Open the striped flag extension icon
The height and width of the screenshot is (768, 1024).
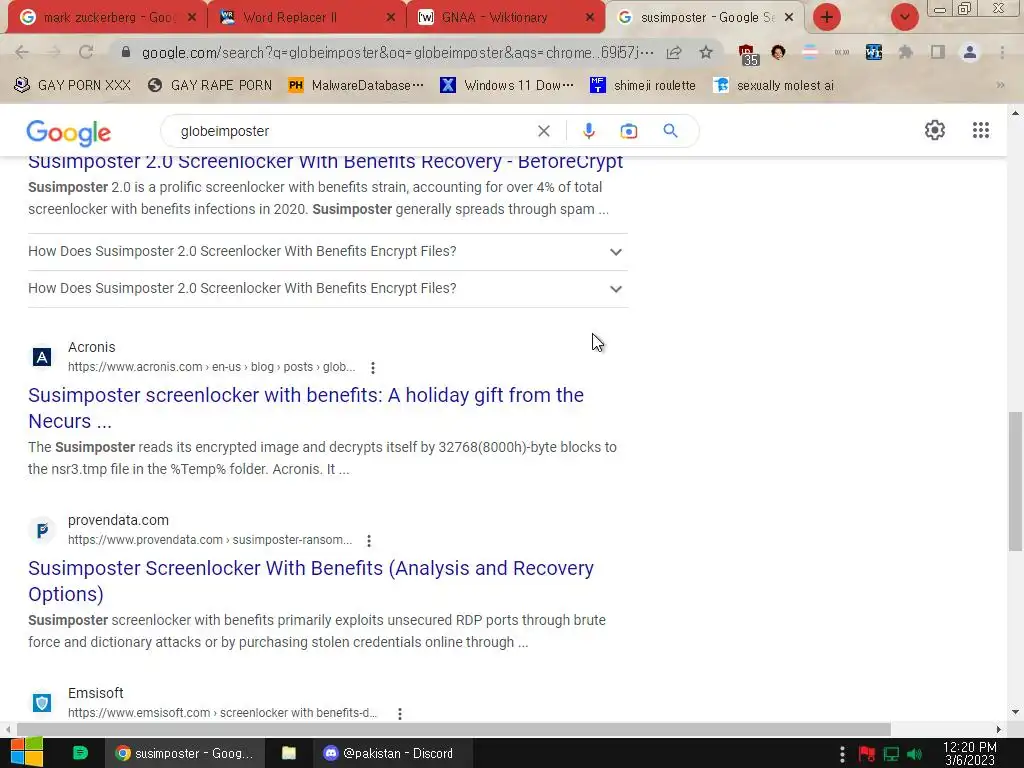[810, 52]
